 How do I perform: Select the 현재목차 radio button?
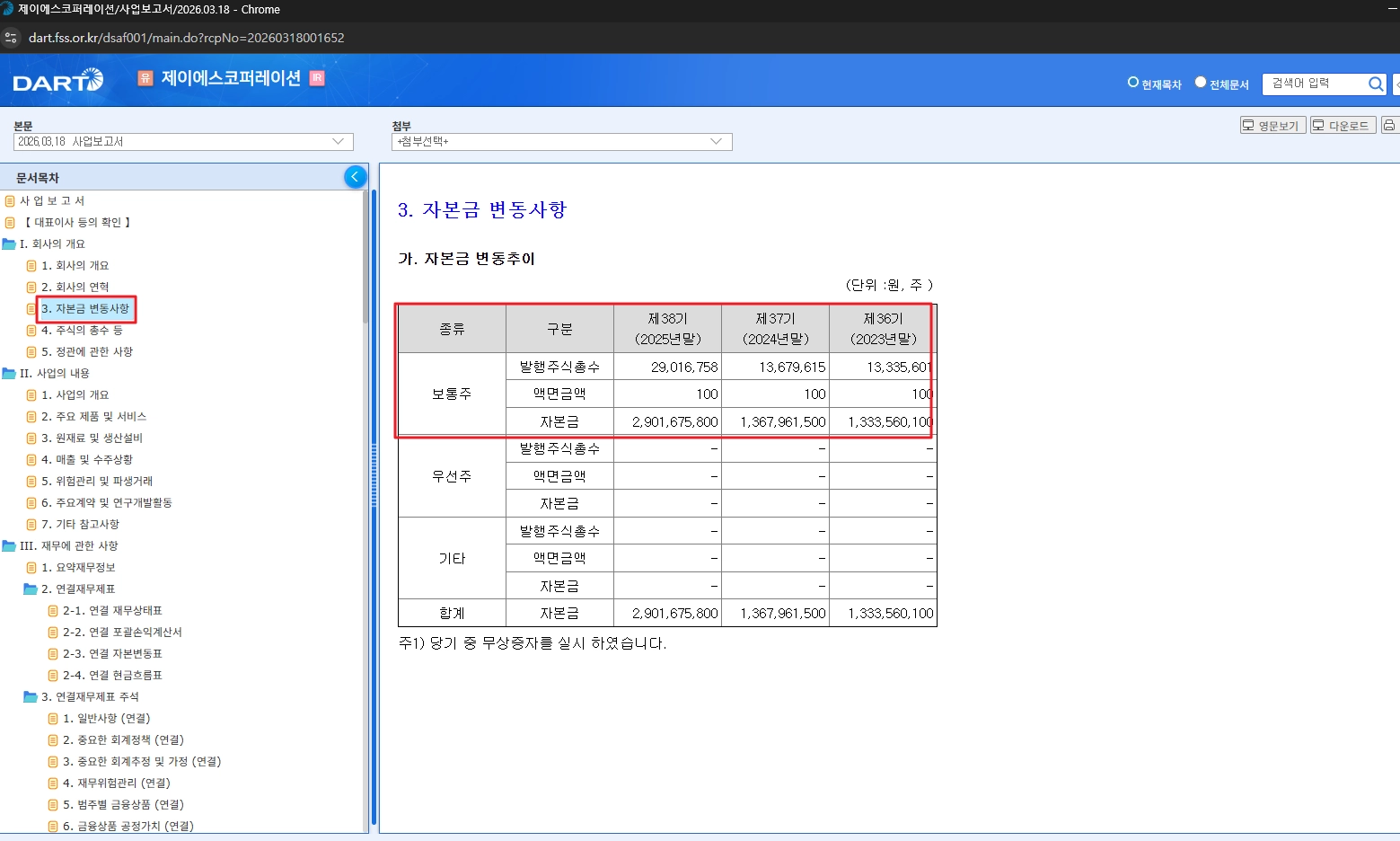point(1133,83)
